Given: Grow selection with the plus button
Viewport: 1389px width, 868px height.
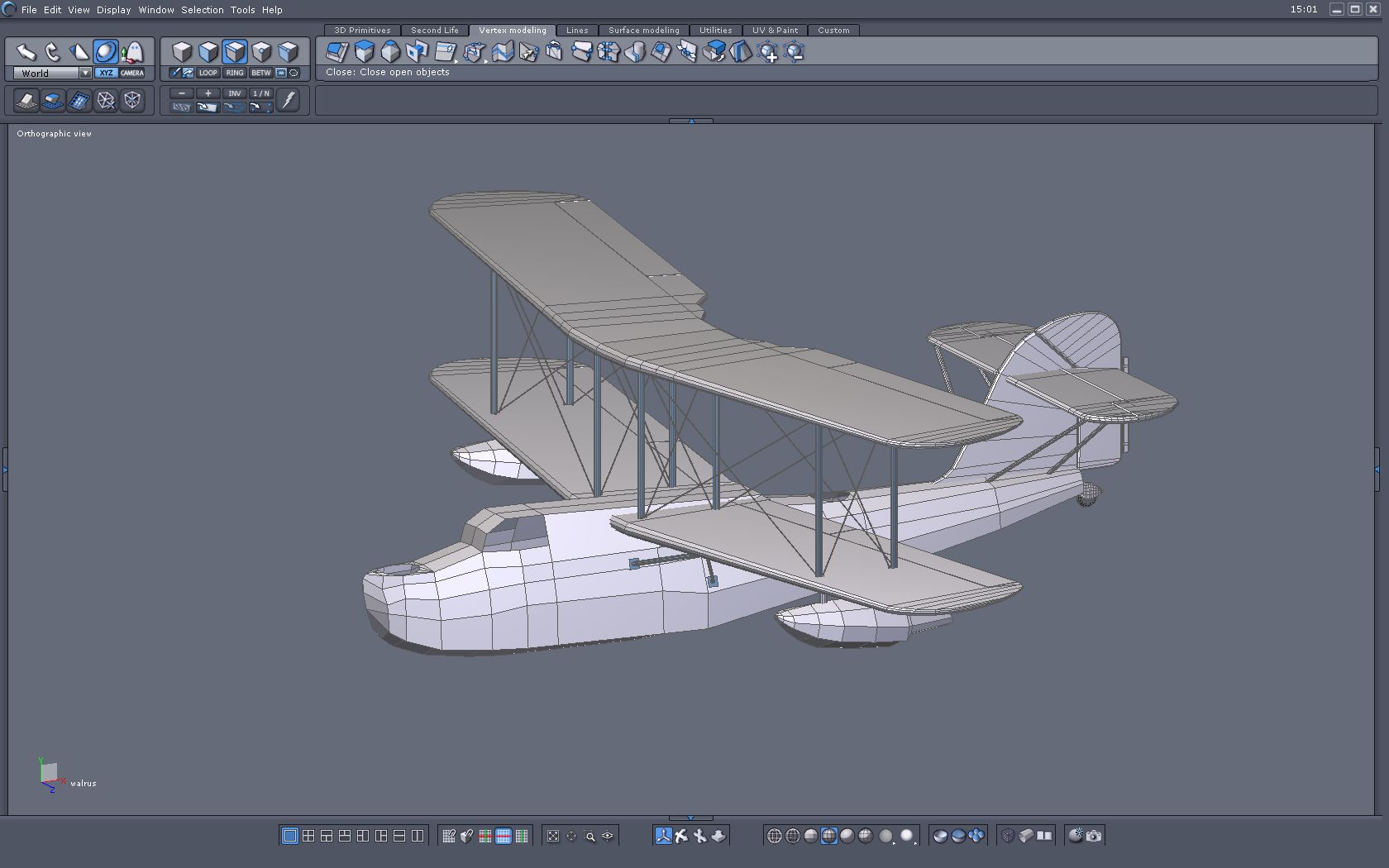Looking at the screenshot, I should [208, 93].
